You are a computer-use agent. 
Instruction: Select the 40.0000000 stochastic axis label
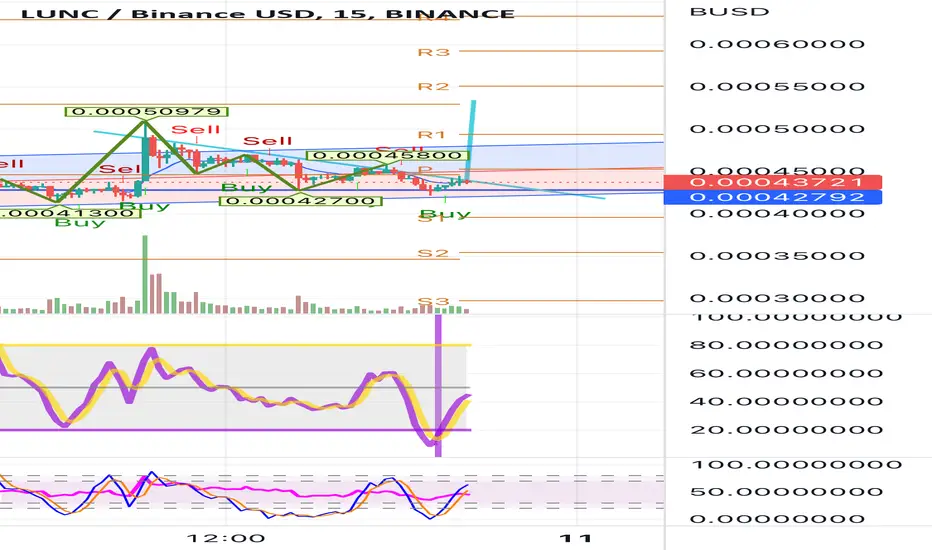pyautogui.click(x=786, y=401)
